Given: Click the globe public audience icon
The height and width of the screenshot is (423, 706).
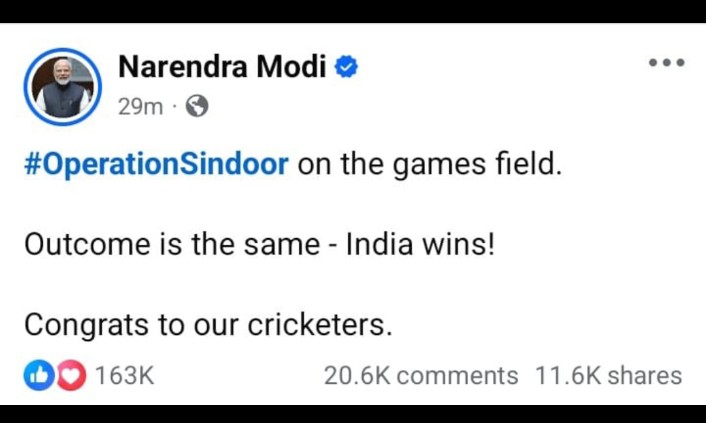Looking at the screenshot, I should [197, 105].
